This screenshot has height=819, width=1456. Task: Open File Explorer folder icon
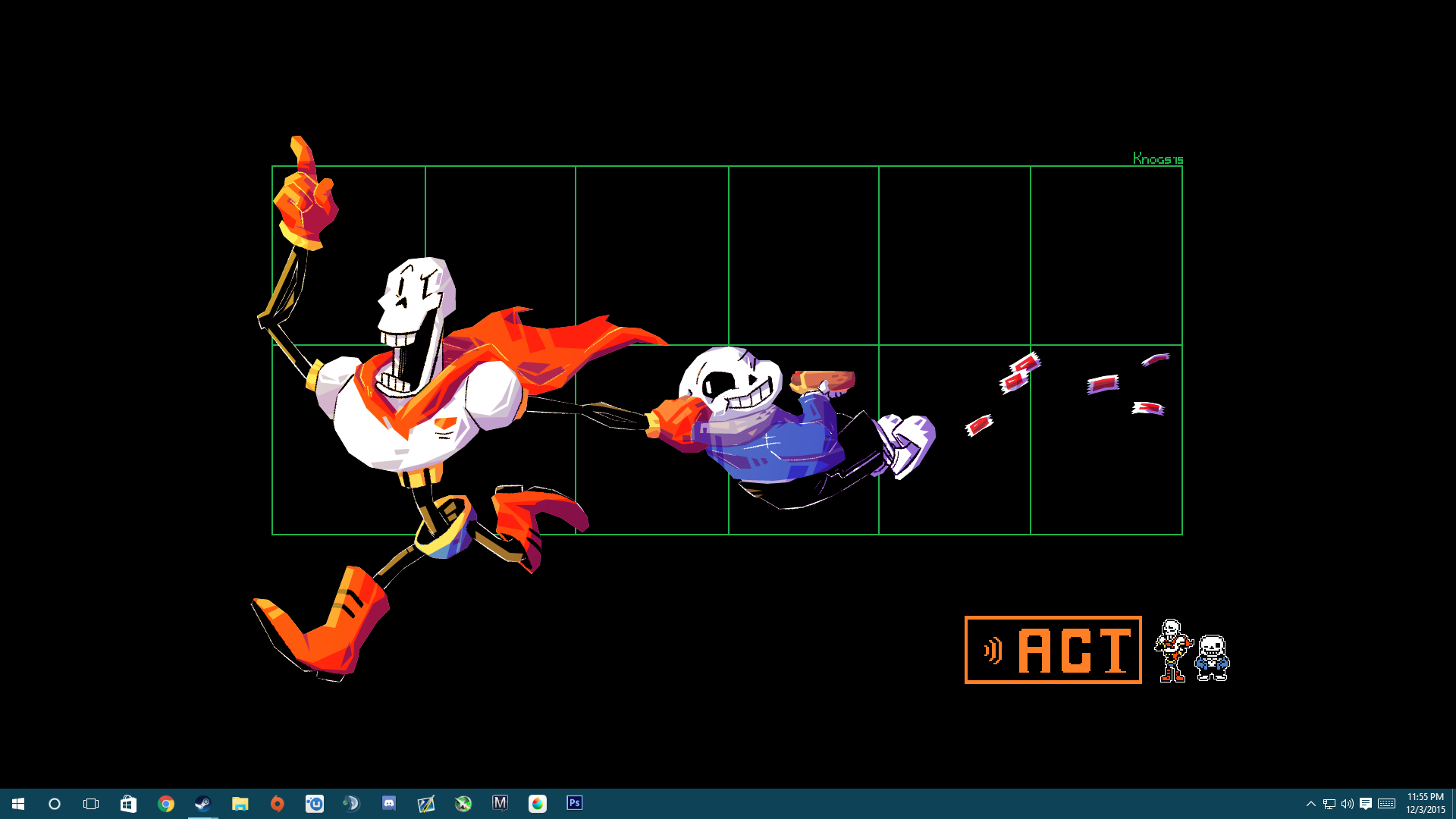click(240, 804)
